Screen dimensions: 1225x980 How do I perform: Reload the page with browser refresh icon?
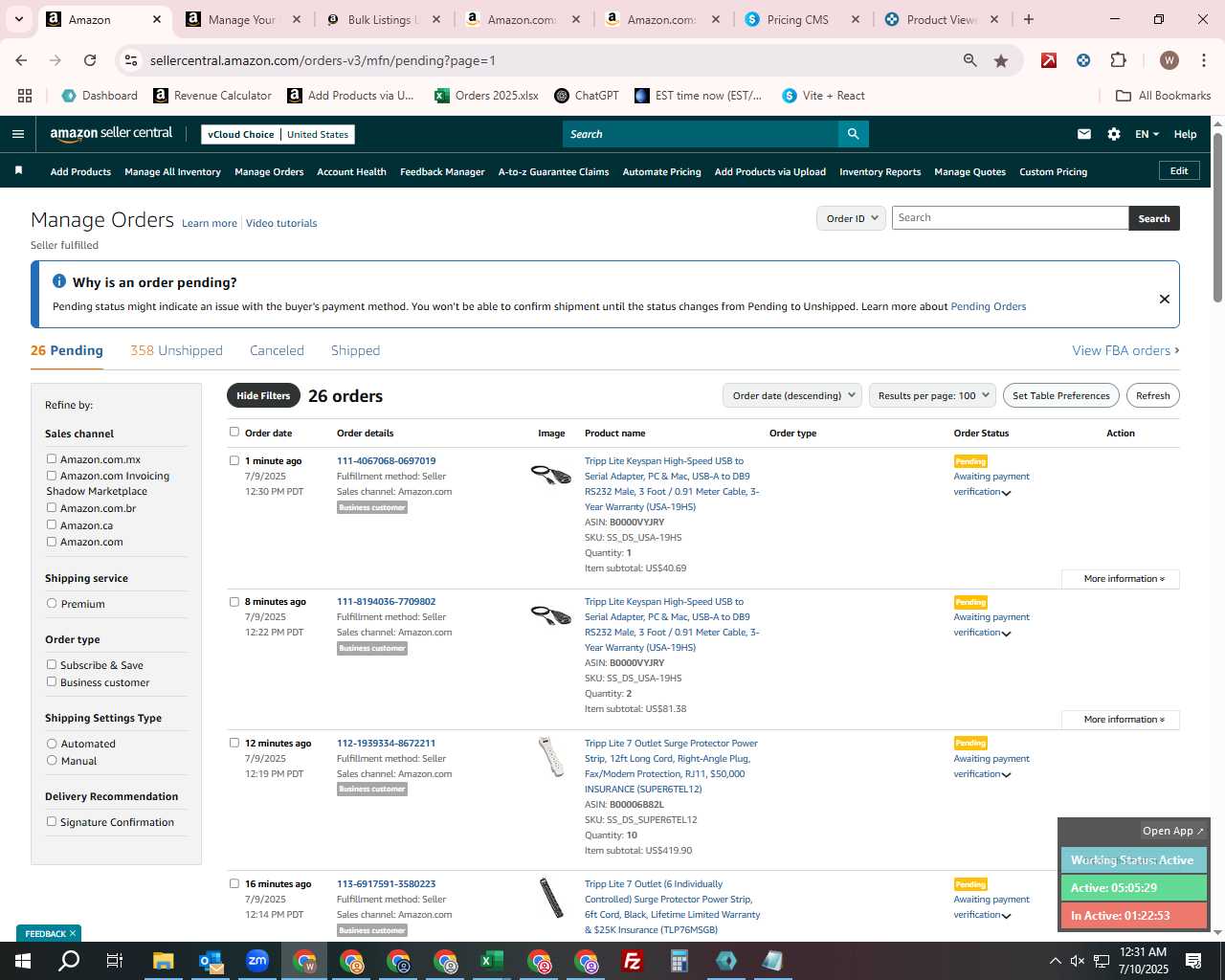pos(90,60)
